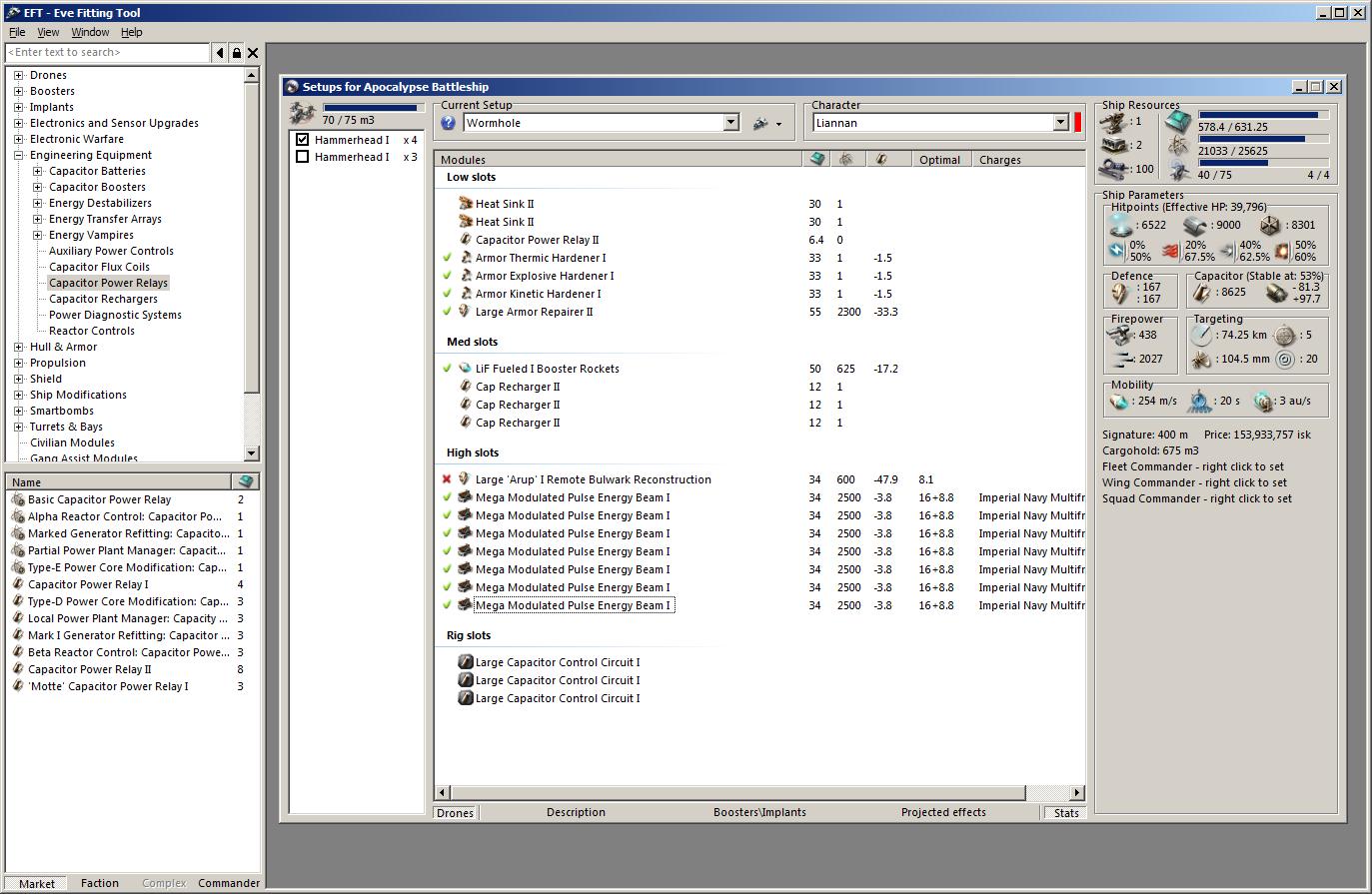Uncheck the Hammerhead I x4 drone group
1372x894 pixels.
click(303, 140)
